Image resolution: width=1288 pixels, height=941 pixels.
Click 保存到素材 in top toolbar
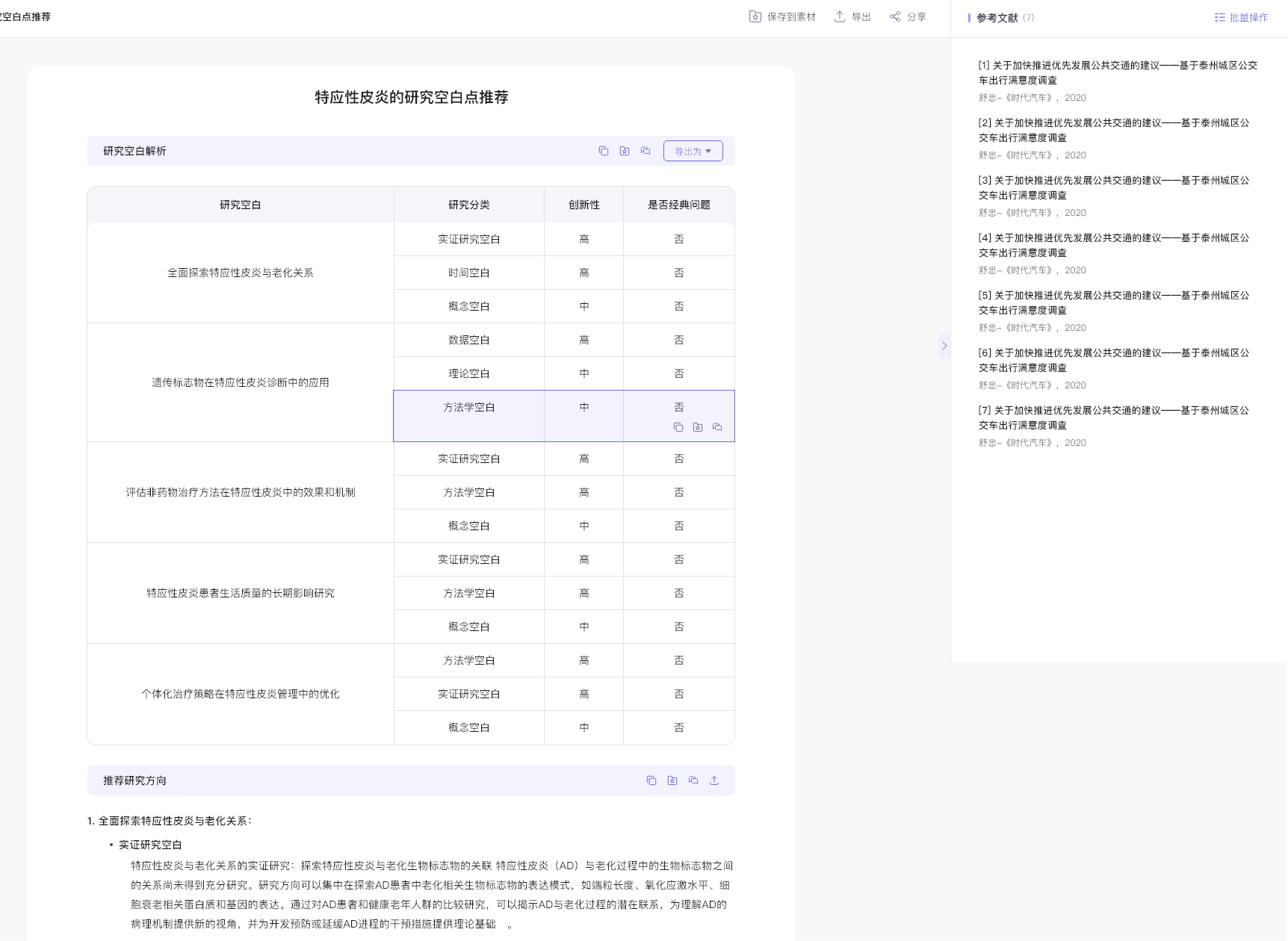[x=782, y=16]
